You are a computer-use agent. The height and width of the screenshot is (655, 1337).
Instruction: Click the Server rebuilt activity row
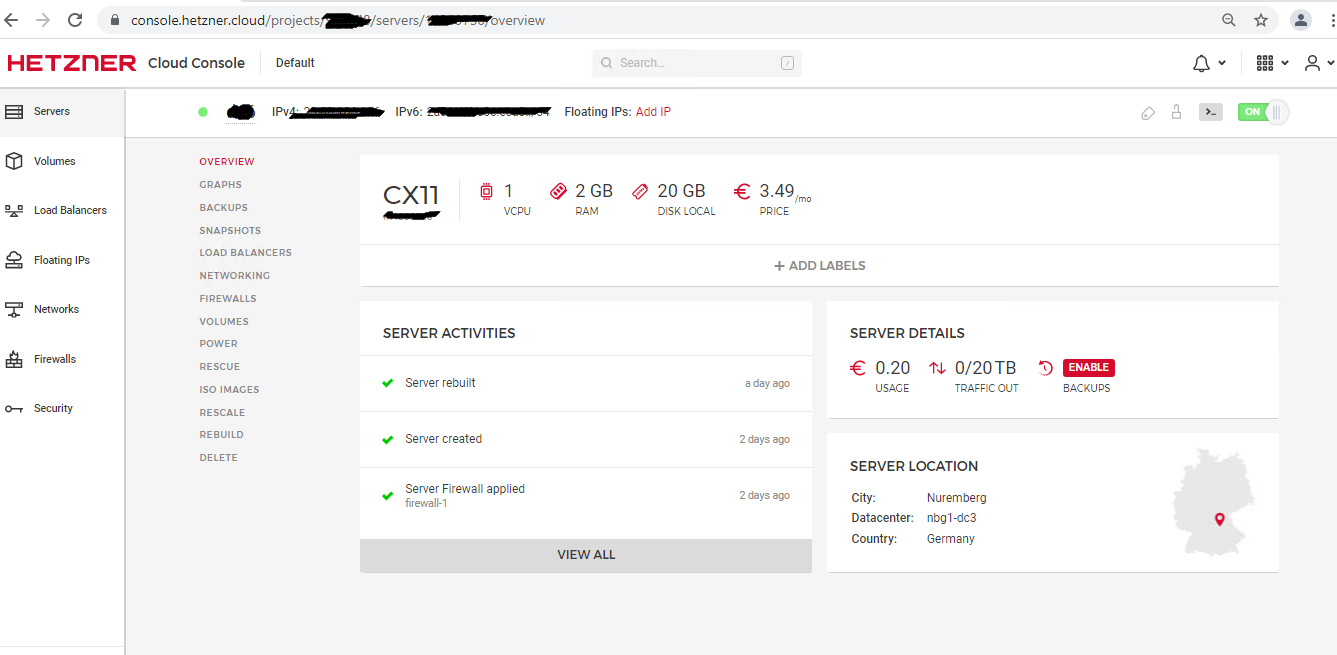click(586, 384)
